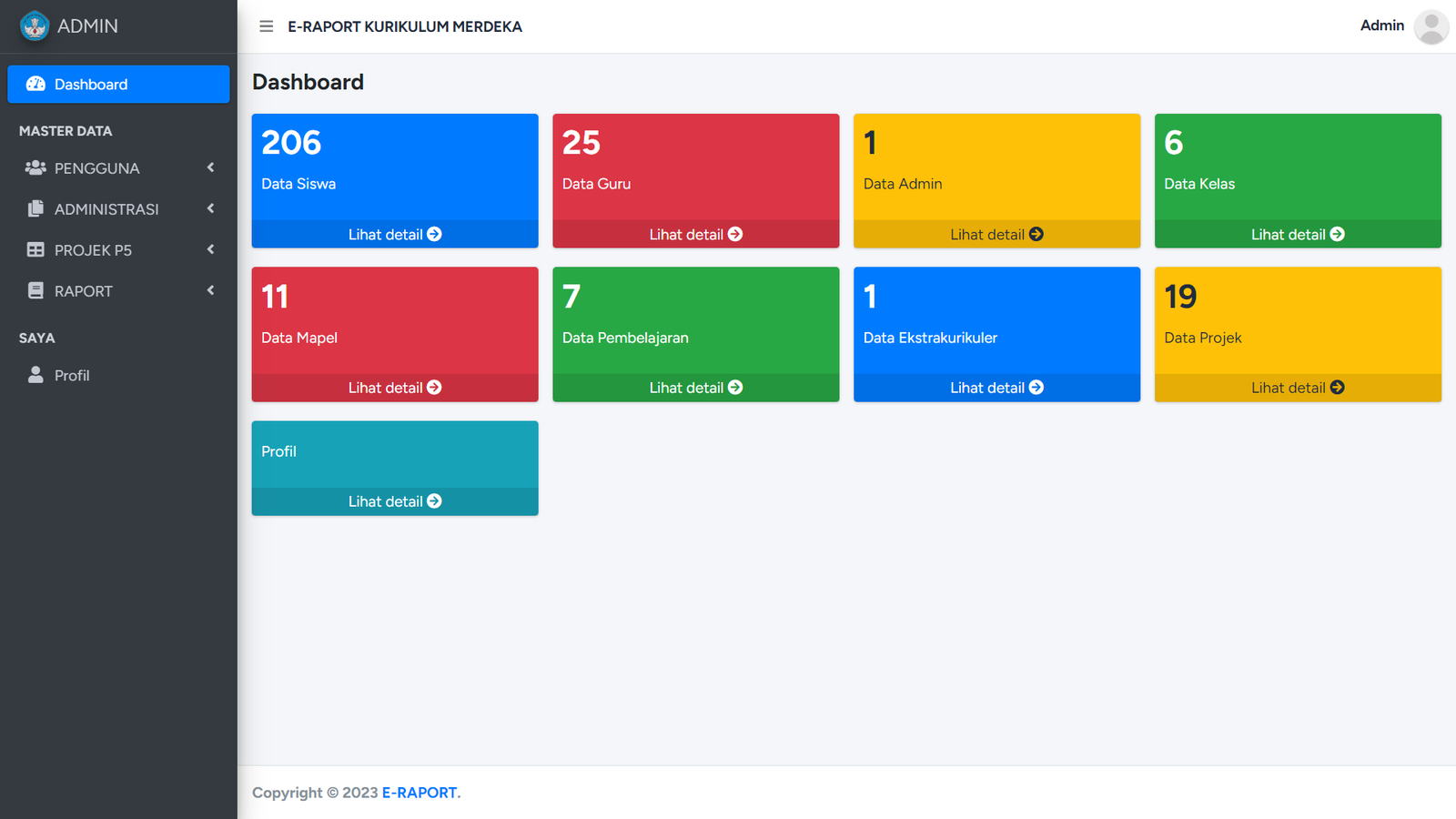Open the Profil sidebar menu item
Image resolution: width=1456 pixels, height=819 pixels.
73,375
